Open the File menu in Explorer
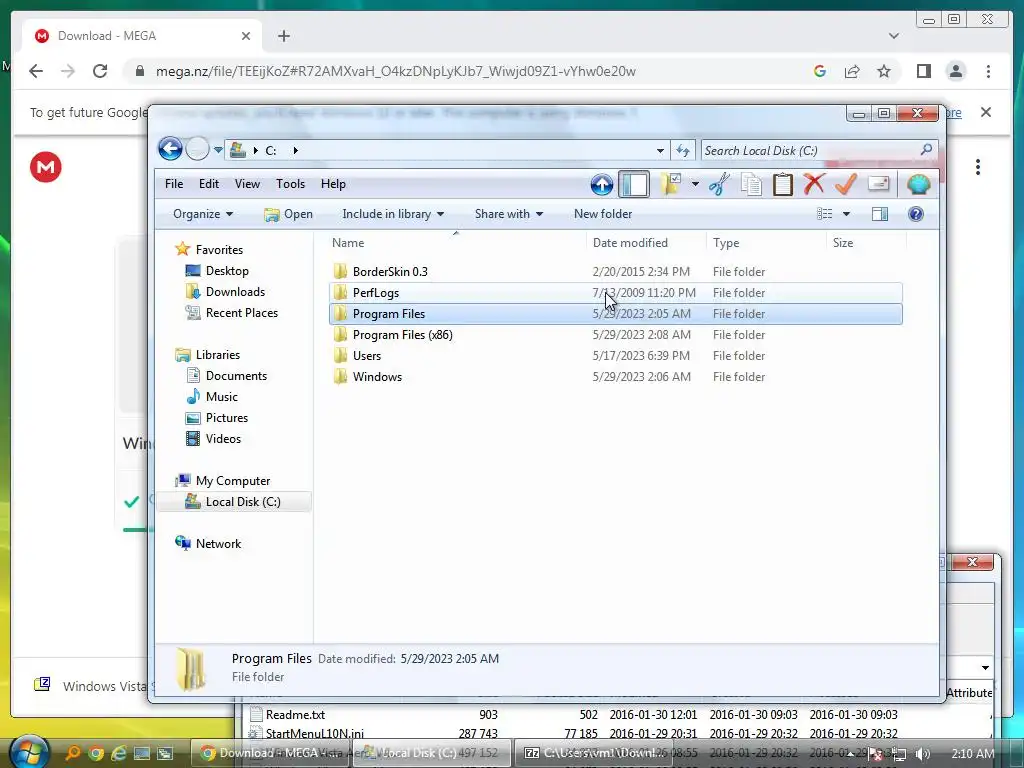This screenshot has width=1024, height=768. 174,184
